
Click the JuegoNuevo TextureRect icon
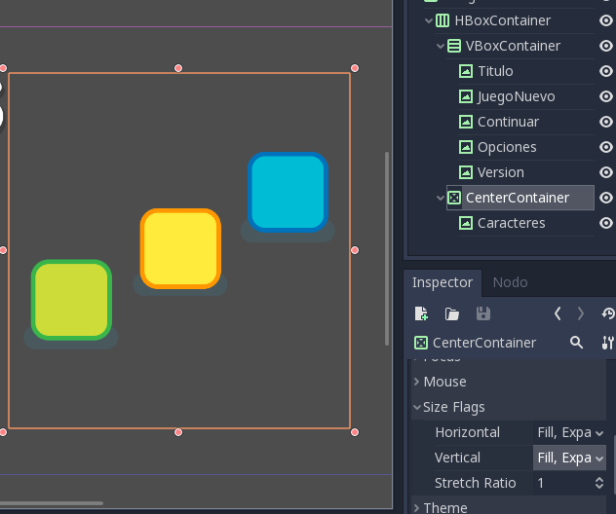[466, 97]
